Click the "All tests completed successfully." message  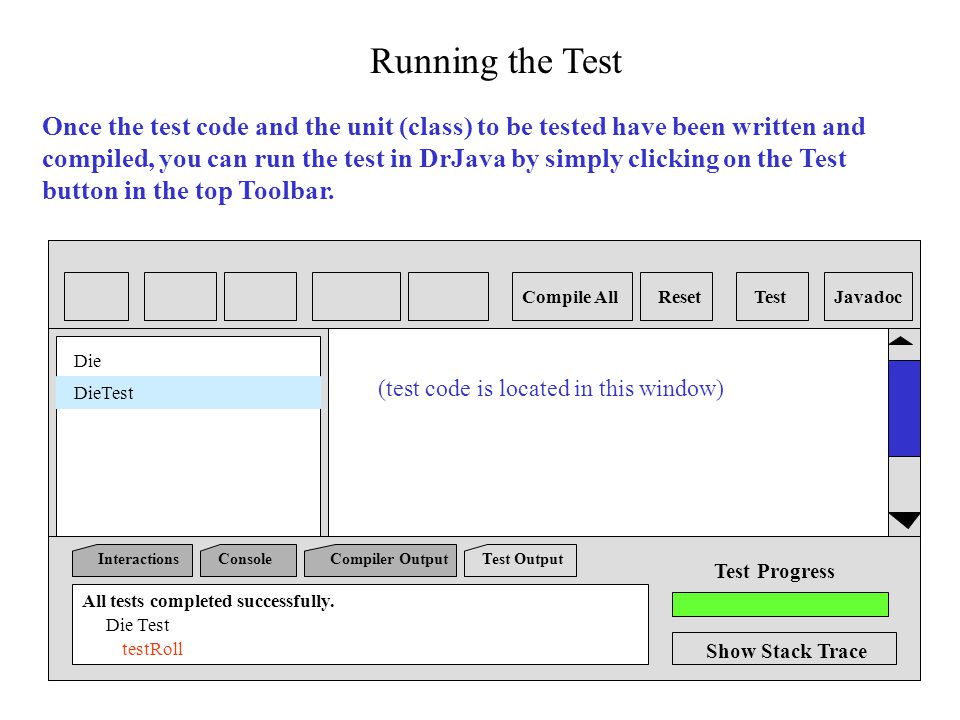208,601
